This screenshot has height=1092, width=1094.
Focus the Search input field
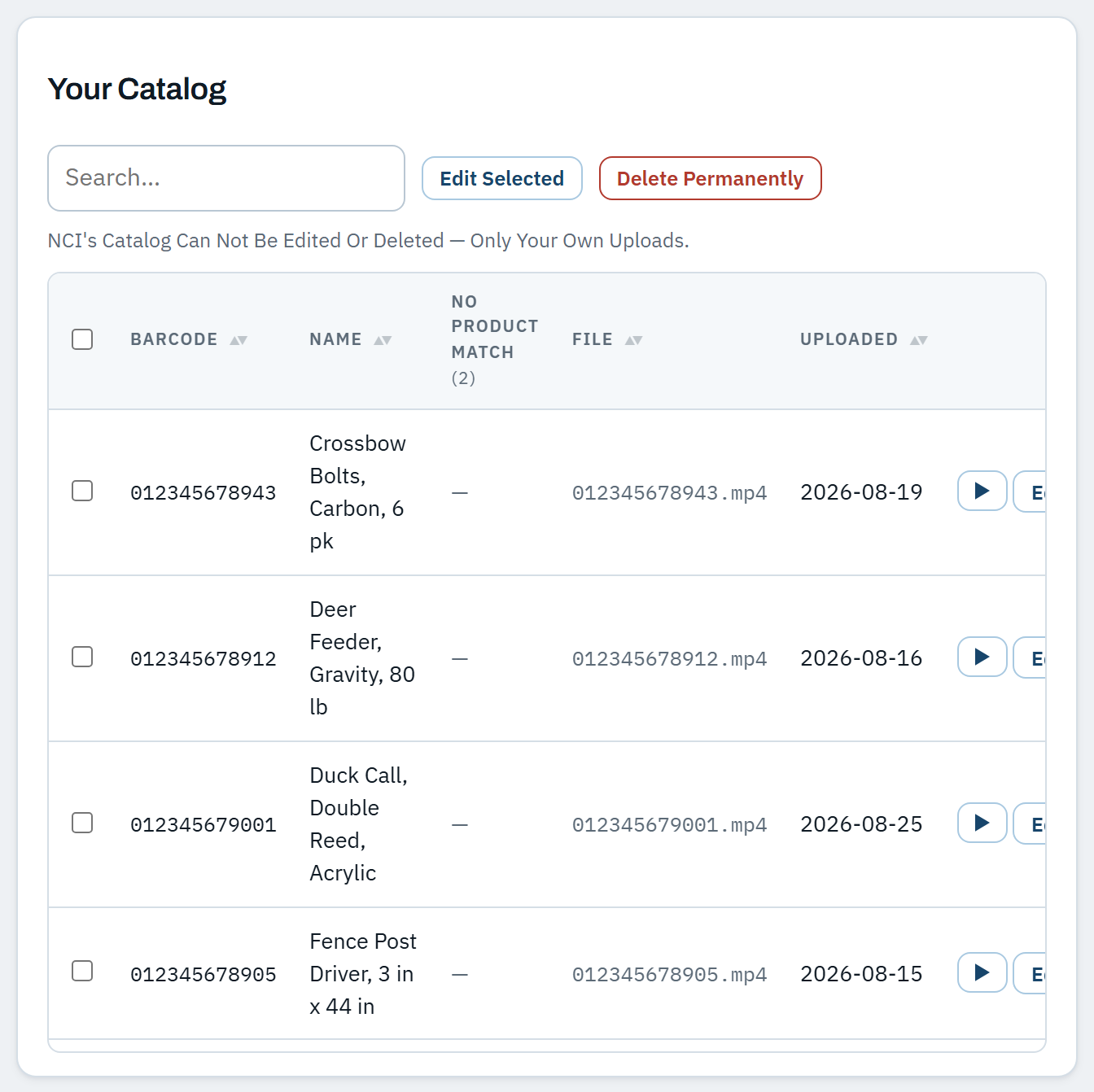point(226,178)
